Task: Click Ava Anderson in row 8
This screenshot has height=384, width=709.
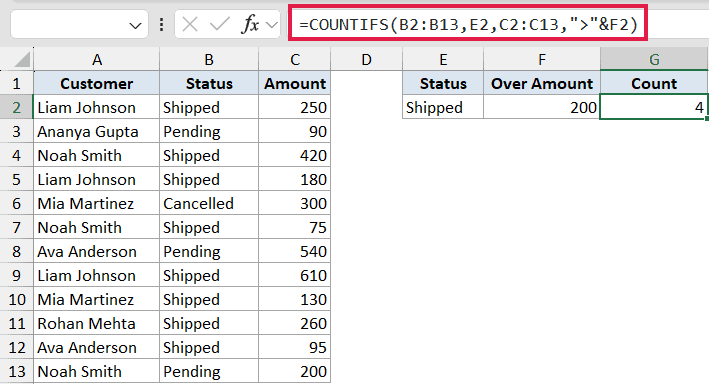Action: pyautogui.click(x=97, y=251)
